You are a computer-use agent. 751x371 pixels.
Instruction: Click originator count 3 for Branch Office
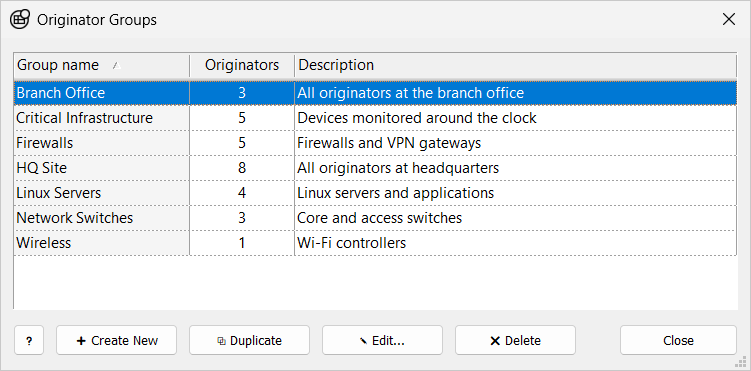(x=242, y=93)
